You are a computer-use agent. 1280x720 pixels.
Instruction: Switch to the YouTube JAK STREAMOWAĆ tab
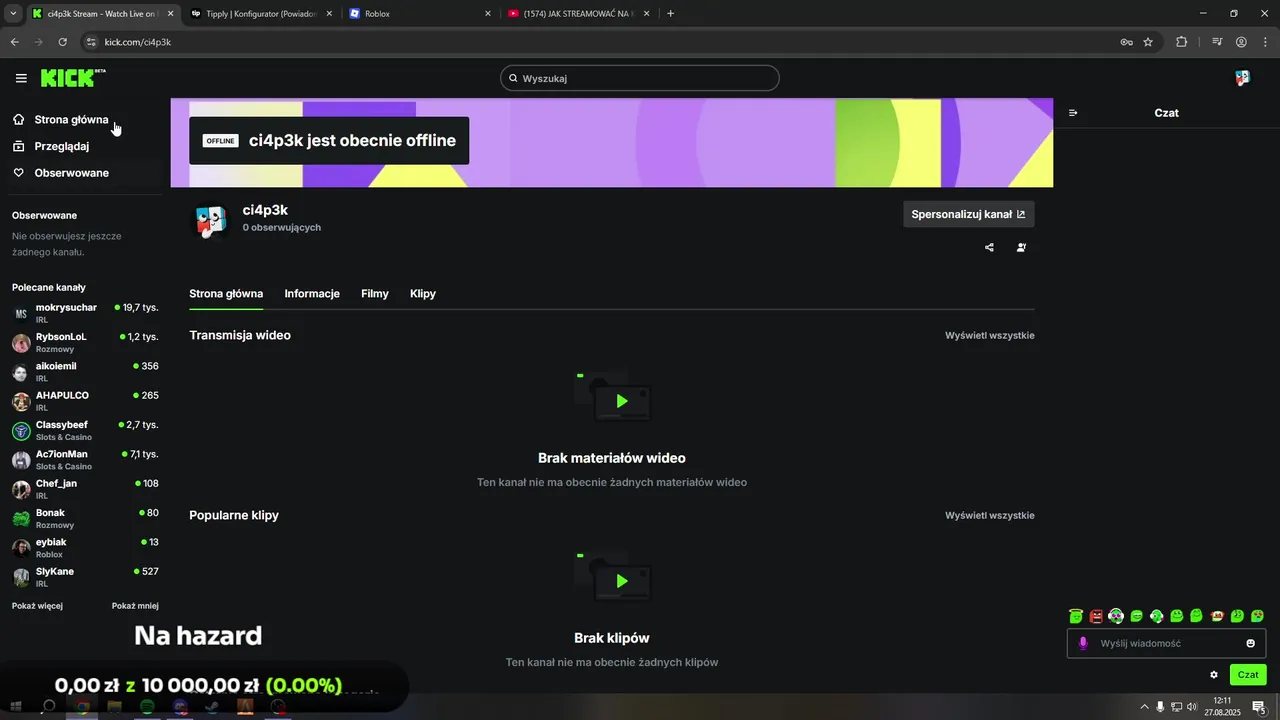(x=578, y=14)
